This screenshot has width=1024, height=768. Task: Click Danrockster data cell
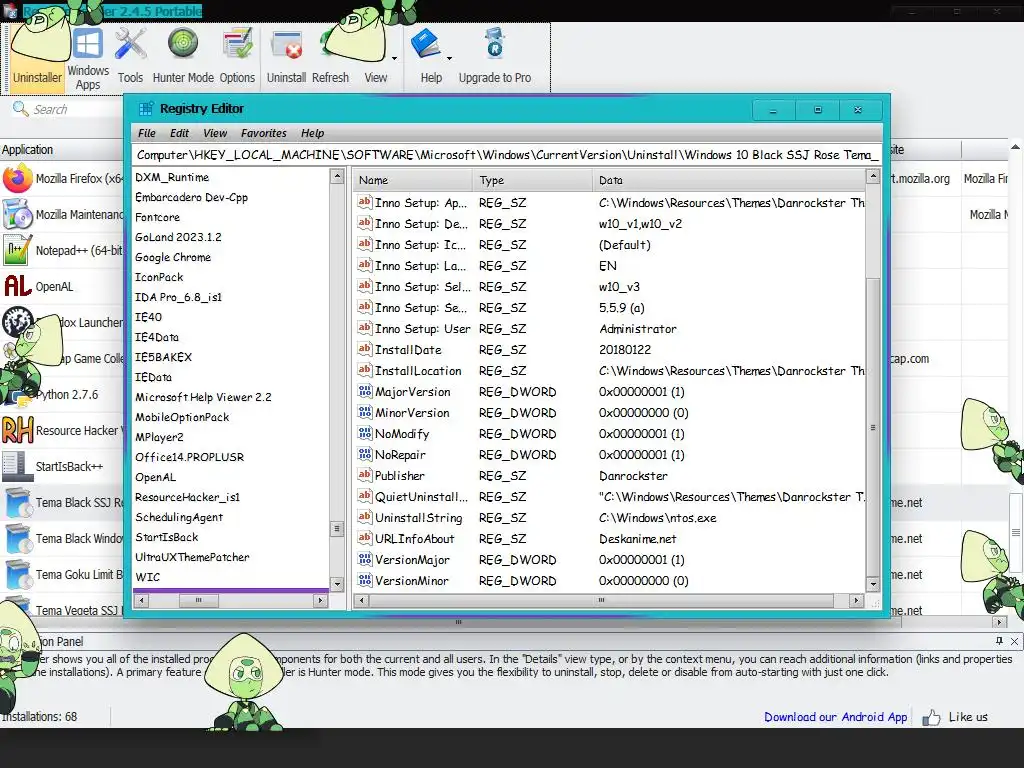tap(633, 476)
